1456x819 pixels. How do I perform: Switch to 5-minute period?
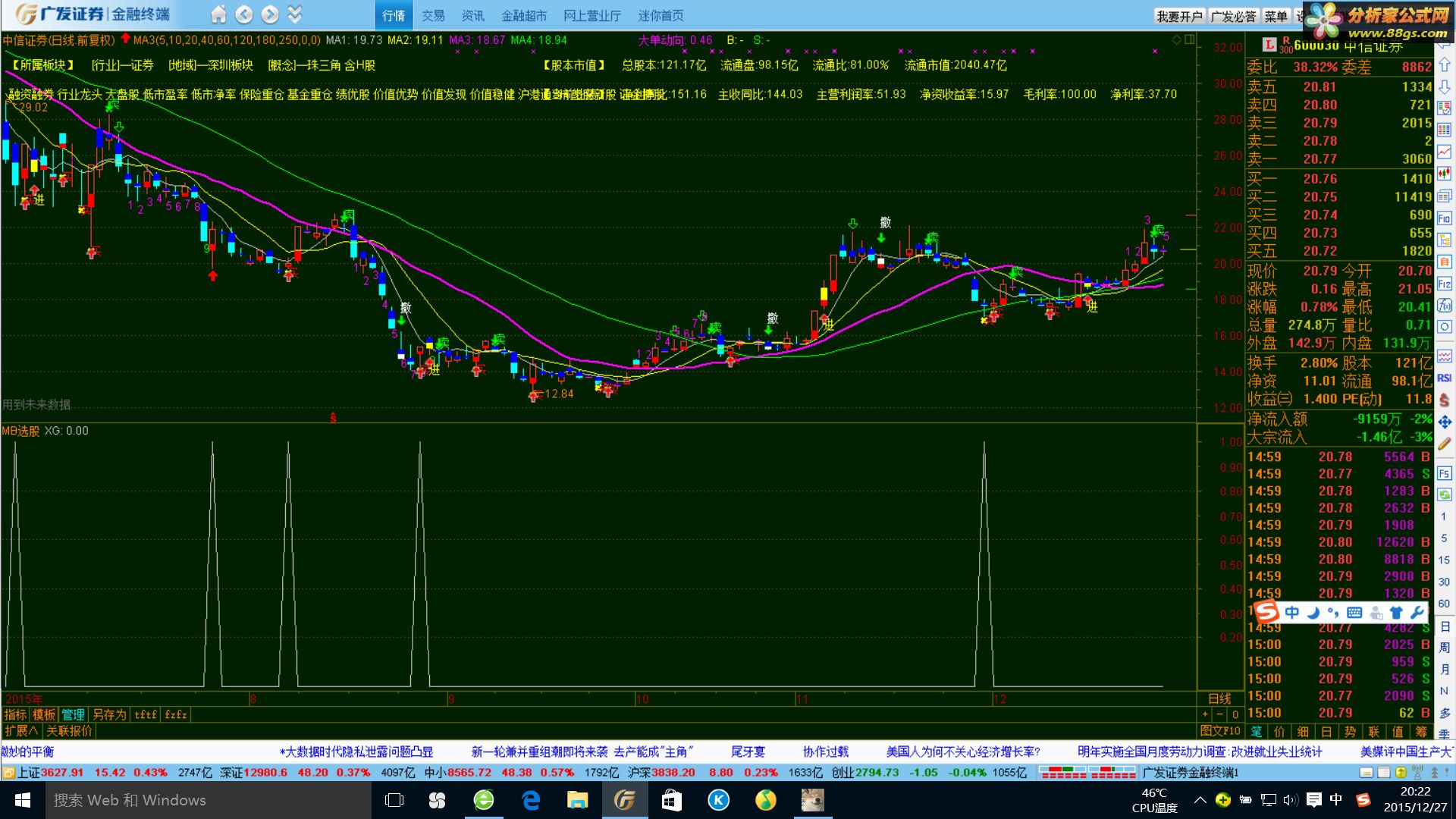(x=1445, y=538)
